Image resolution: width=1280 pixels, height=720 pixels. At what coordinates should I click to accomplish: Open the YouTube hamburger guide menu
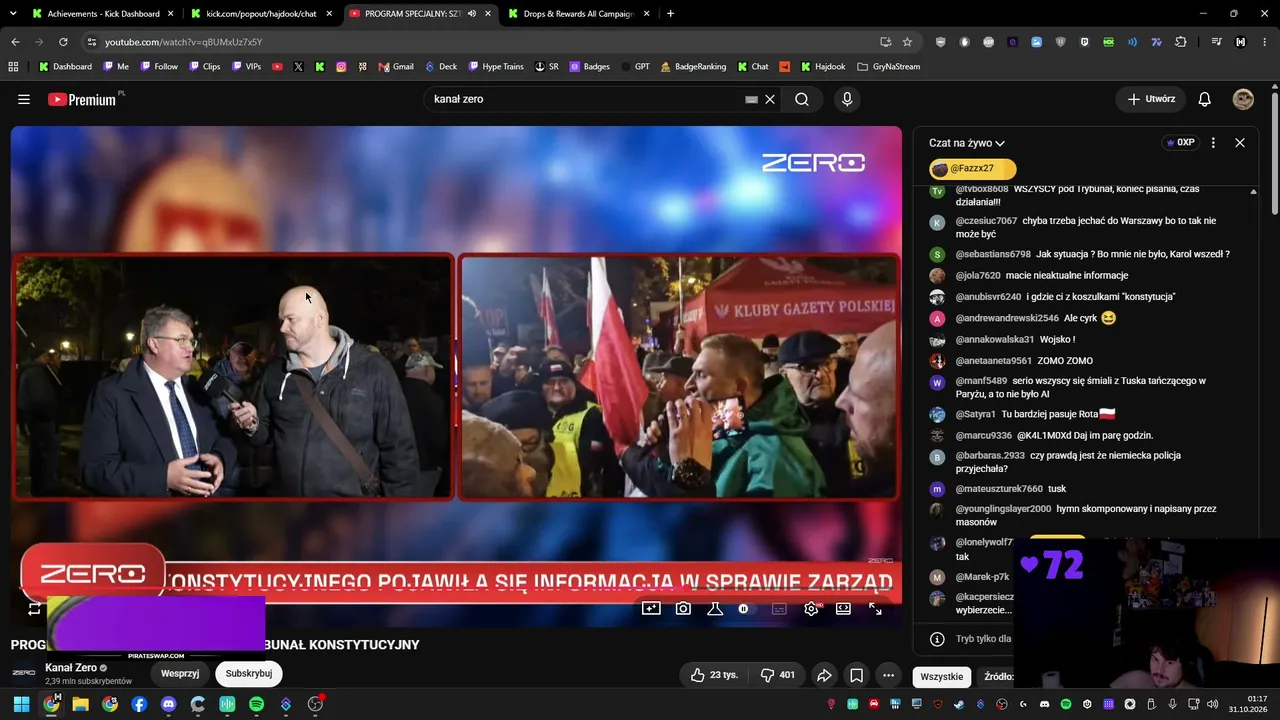24,99
